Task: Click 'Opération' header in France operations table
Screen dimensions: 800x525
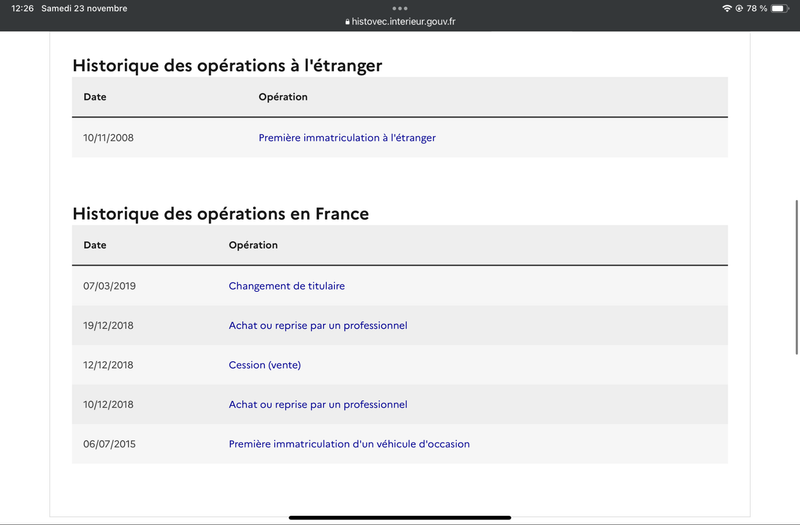Action: click(x=253, y=245)
